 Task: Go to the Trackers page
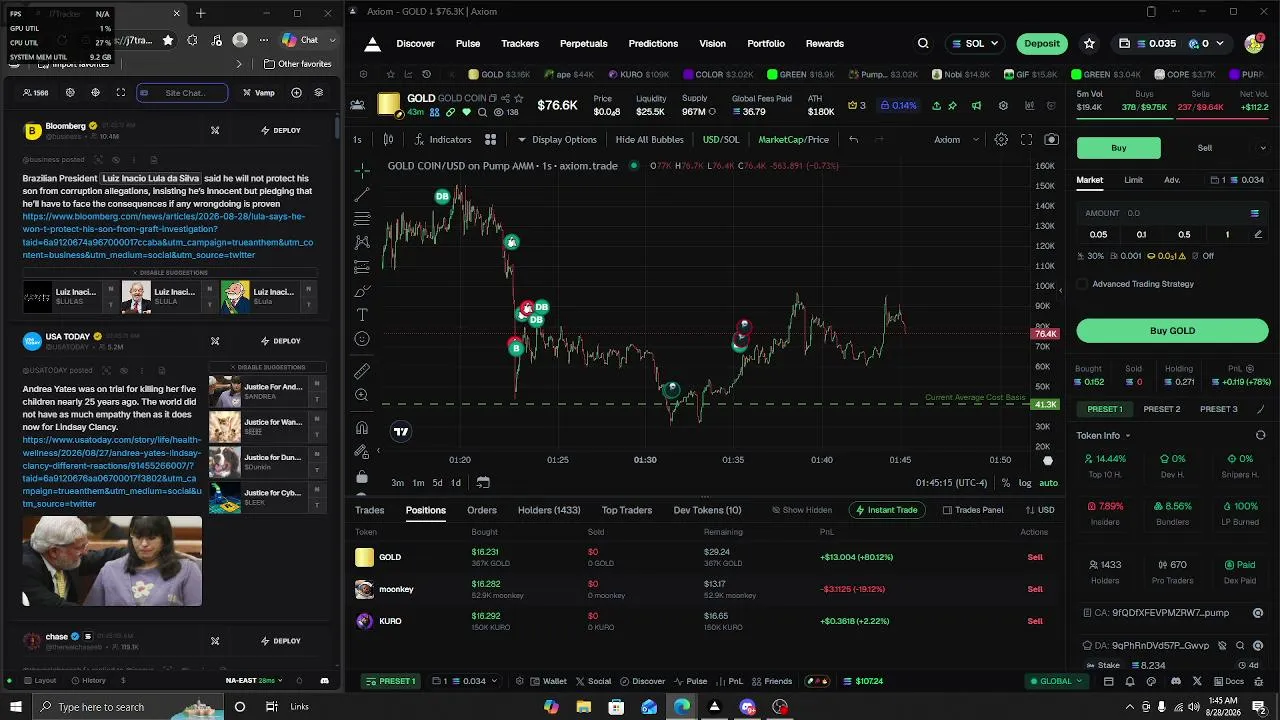click(520, 44)
